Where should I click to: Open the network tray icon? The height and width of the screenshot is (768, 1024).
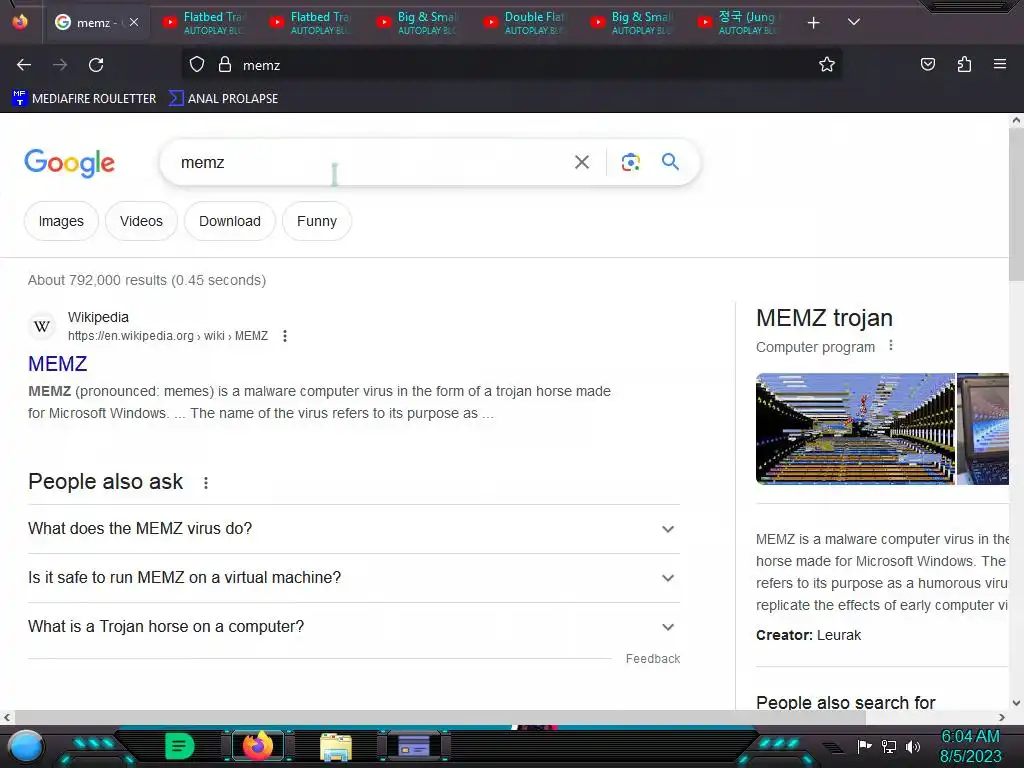pos(889,746)
